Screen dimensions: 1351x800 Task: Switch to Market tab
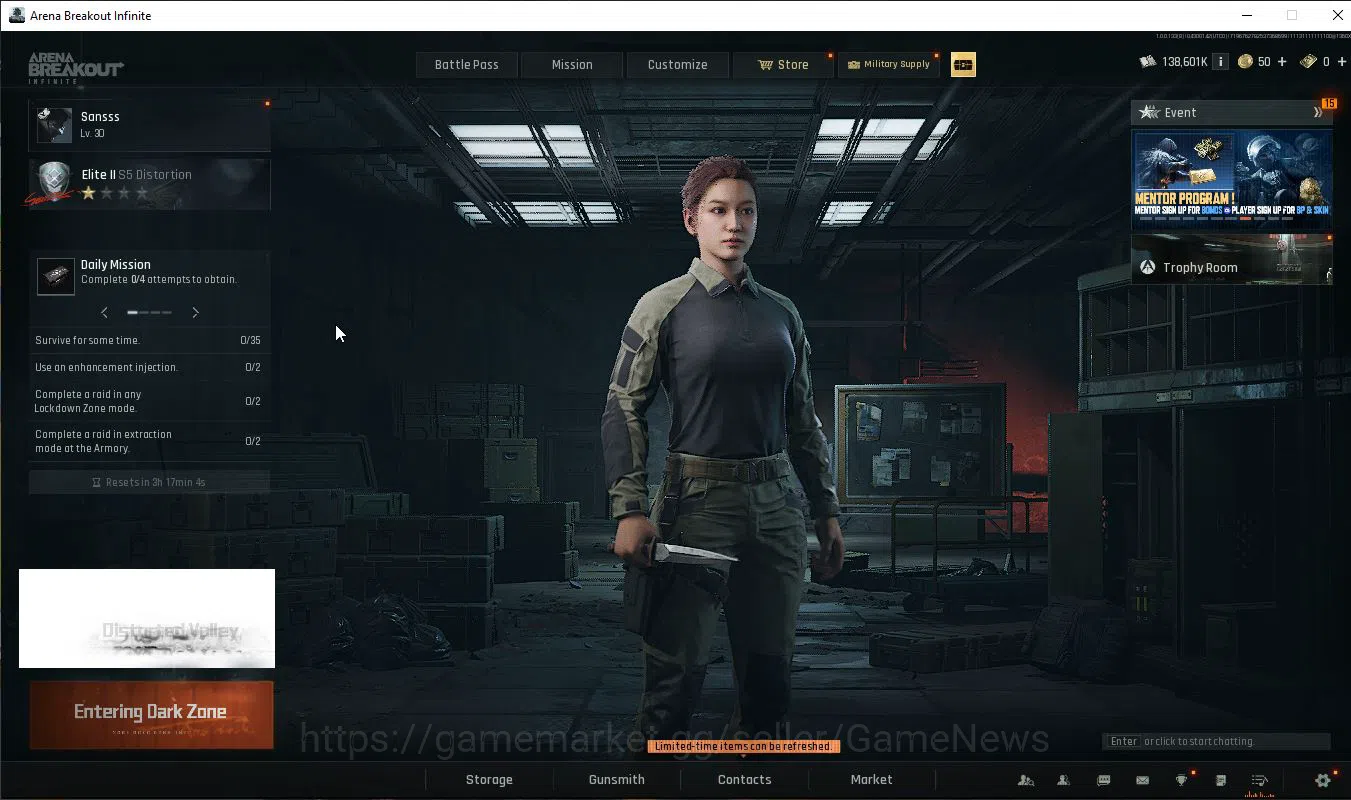pyautogui.click(x=871, y=780)
